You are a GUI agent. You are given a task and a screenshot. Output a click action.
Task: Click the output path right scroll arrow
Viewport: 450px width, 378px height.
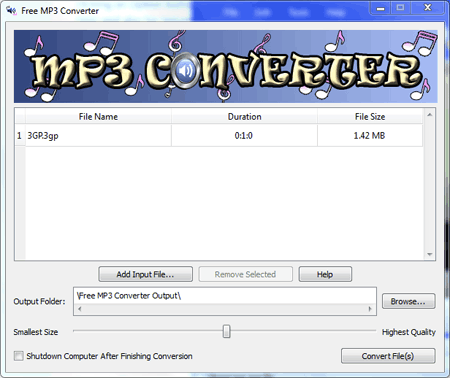tap(370, 309)
